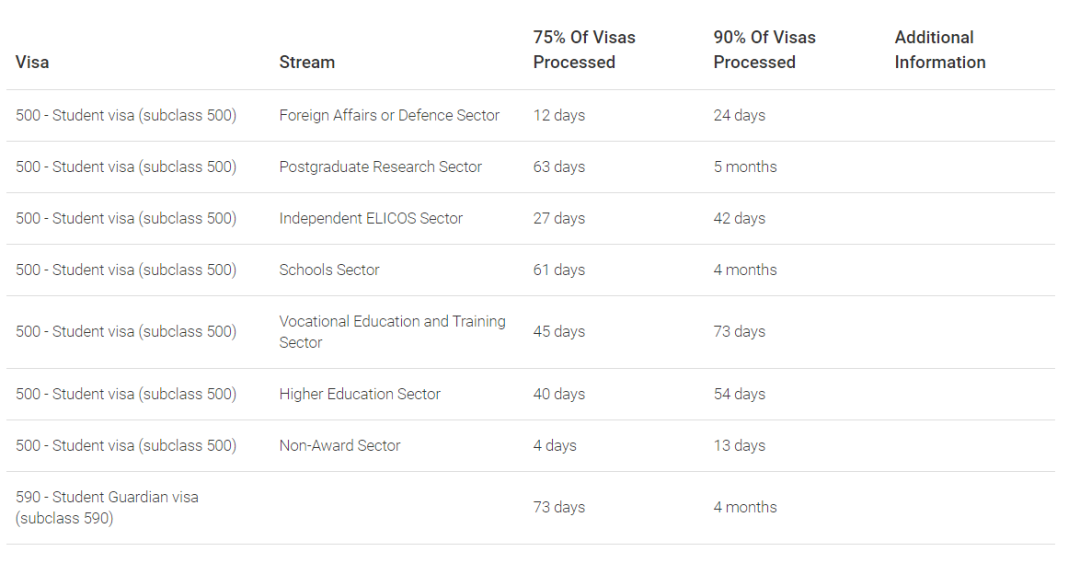This screenshot has width=1080, height=563.
Task: Click the Higher Education Sector stream
Action: click(x=359, y=394)
